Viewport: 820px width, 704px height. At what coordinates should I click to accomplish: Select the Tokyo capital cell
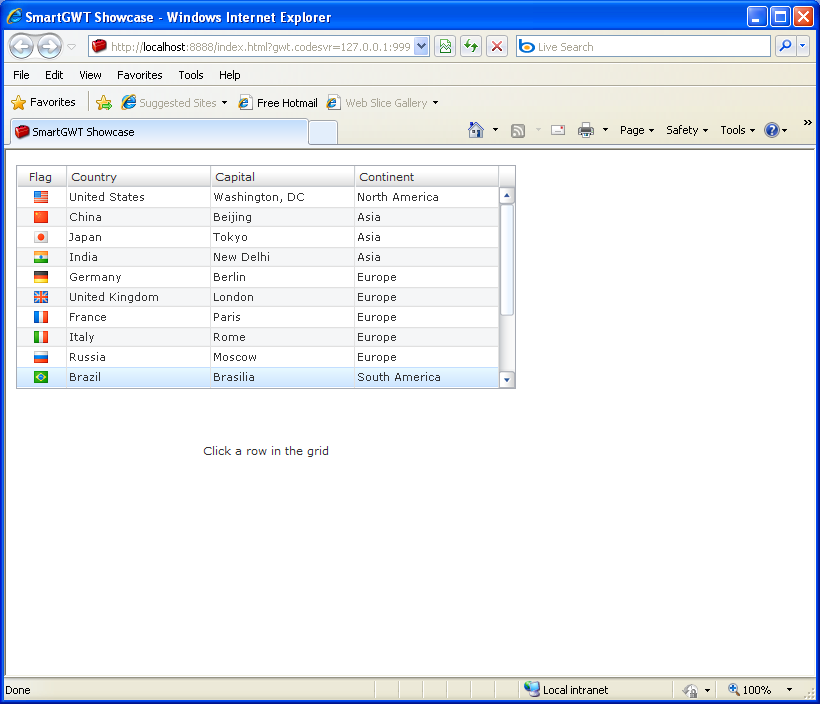(x=283, y=237)
